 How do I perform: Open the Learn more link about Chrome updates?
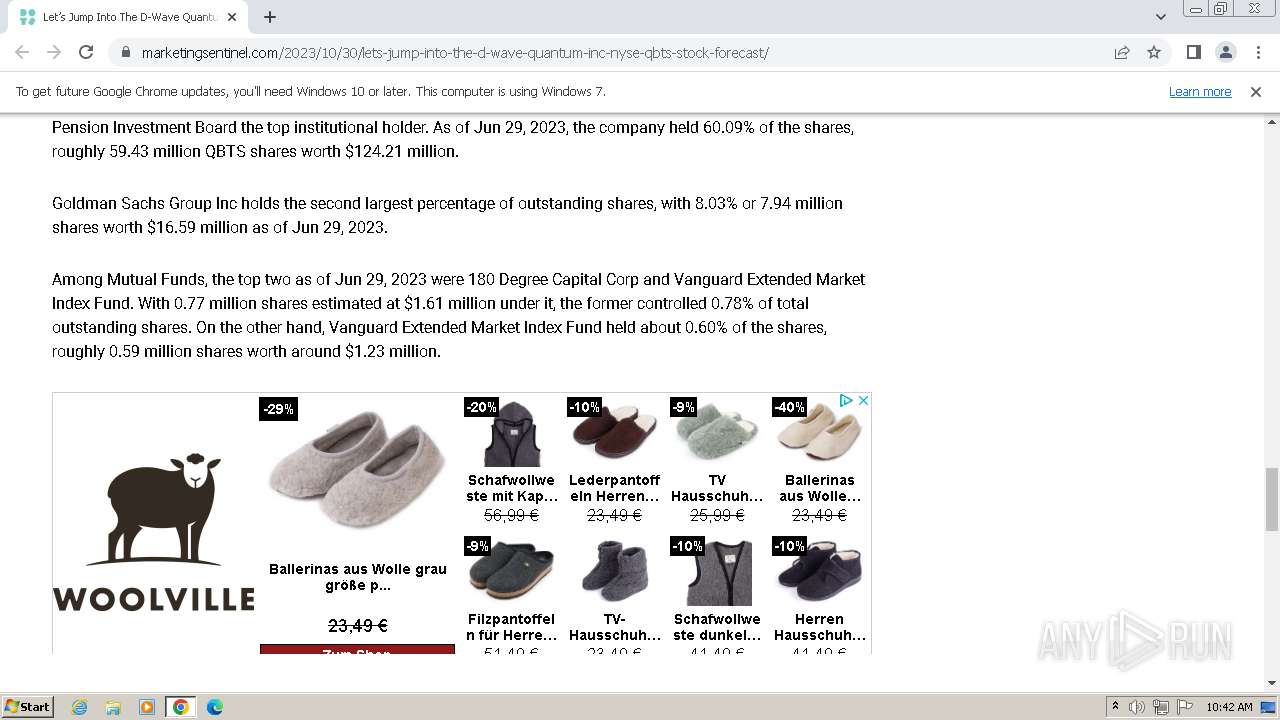tap(1200, 91)
